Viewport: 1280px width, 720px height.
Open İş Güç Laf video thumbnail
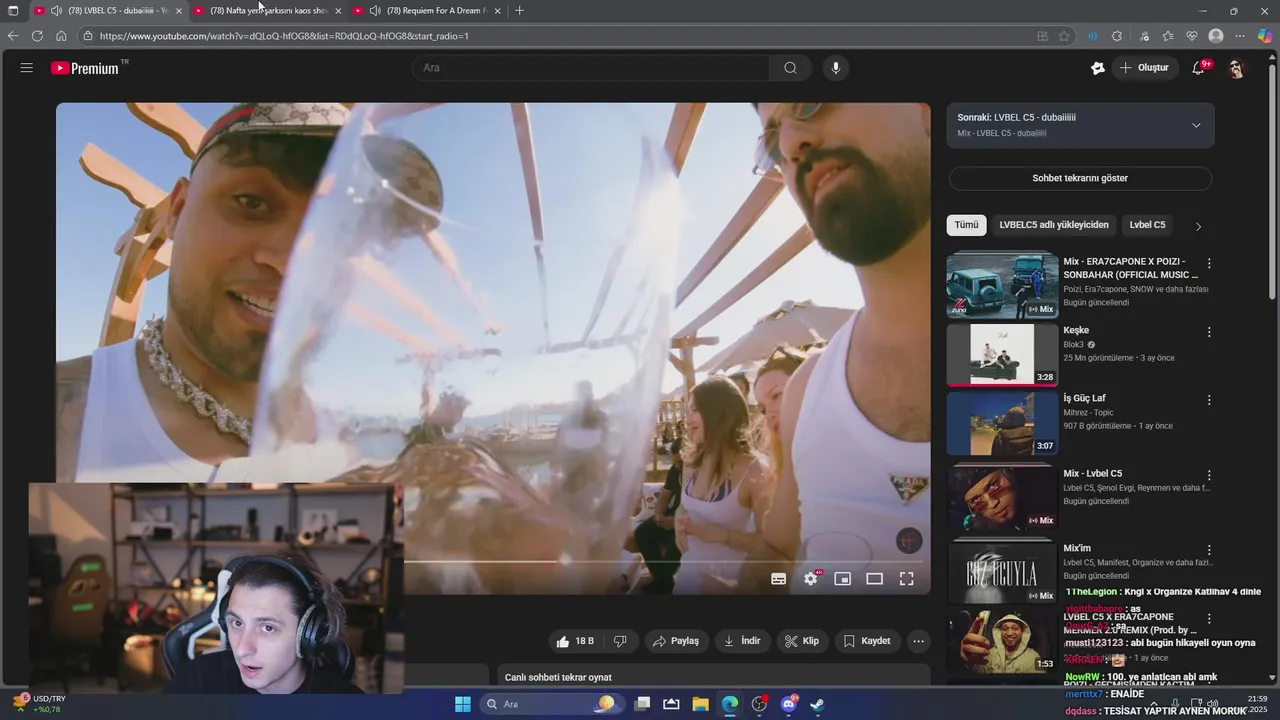tap(1002, 423)
